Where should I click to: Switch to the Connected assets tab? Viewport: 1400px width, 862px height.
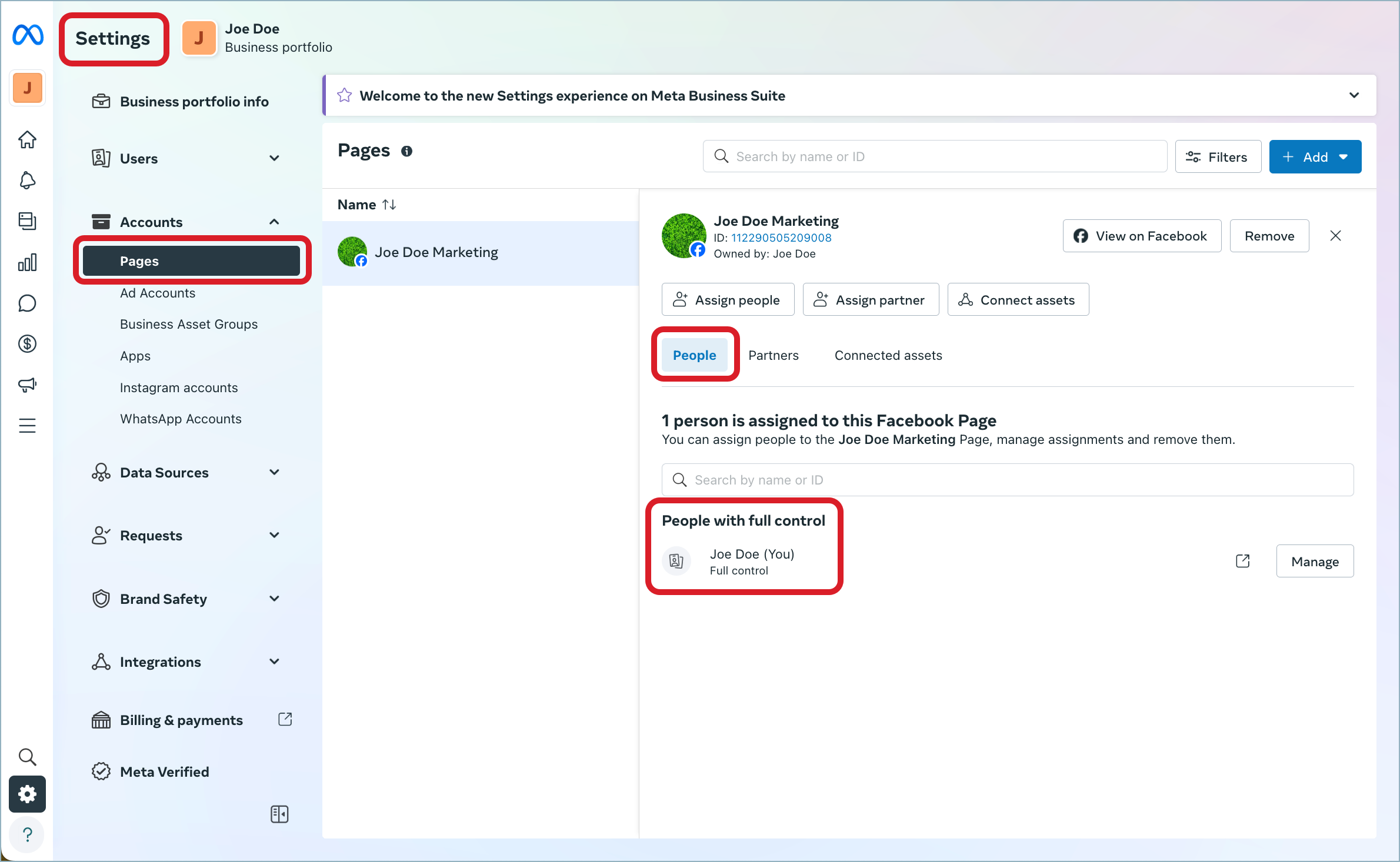coord(888,355)
